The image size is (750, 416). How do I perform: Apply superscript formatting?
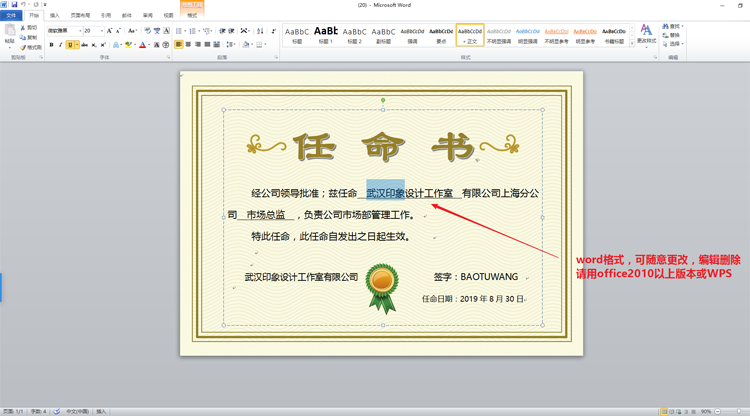[x=103, y=45]
